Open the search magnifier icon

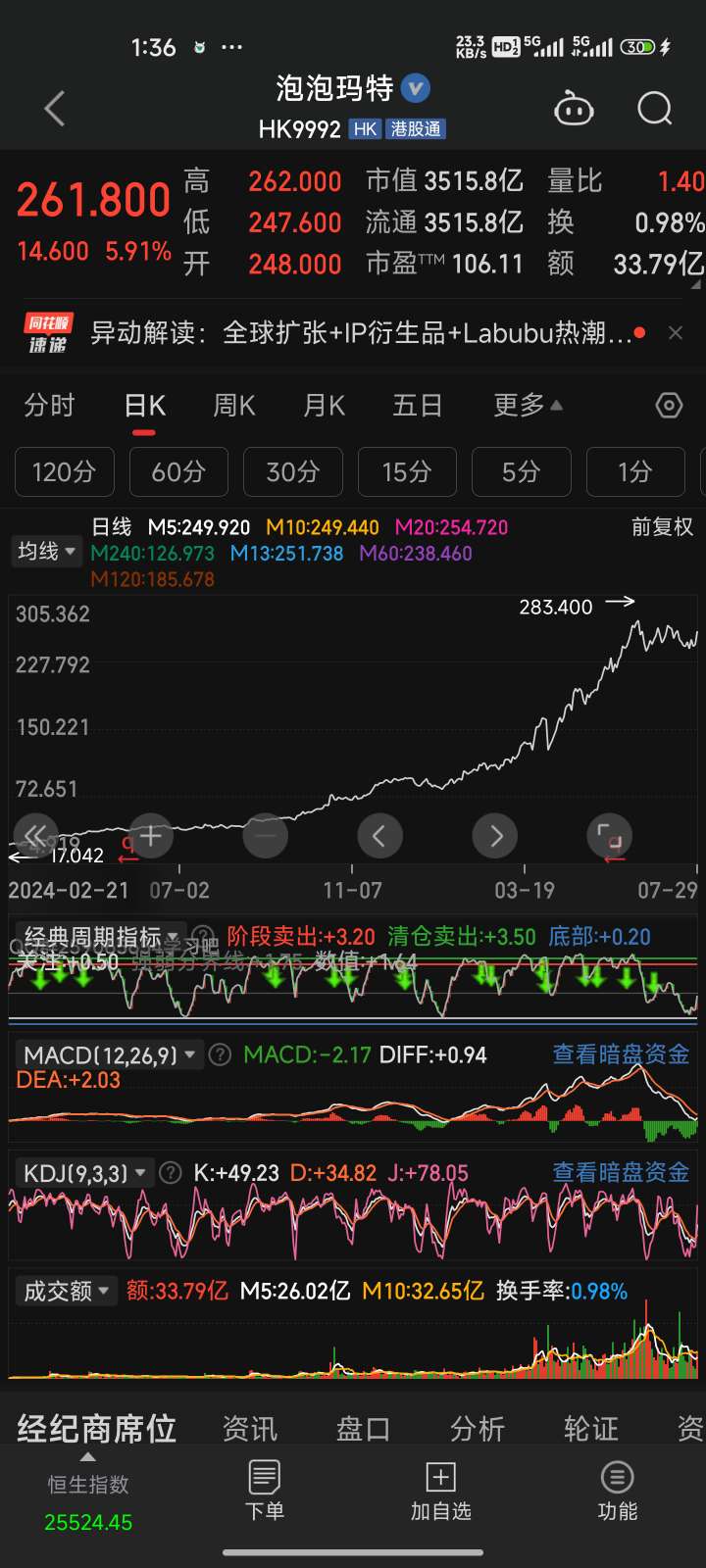coord(654,108)
